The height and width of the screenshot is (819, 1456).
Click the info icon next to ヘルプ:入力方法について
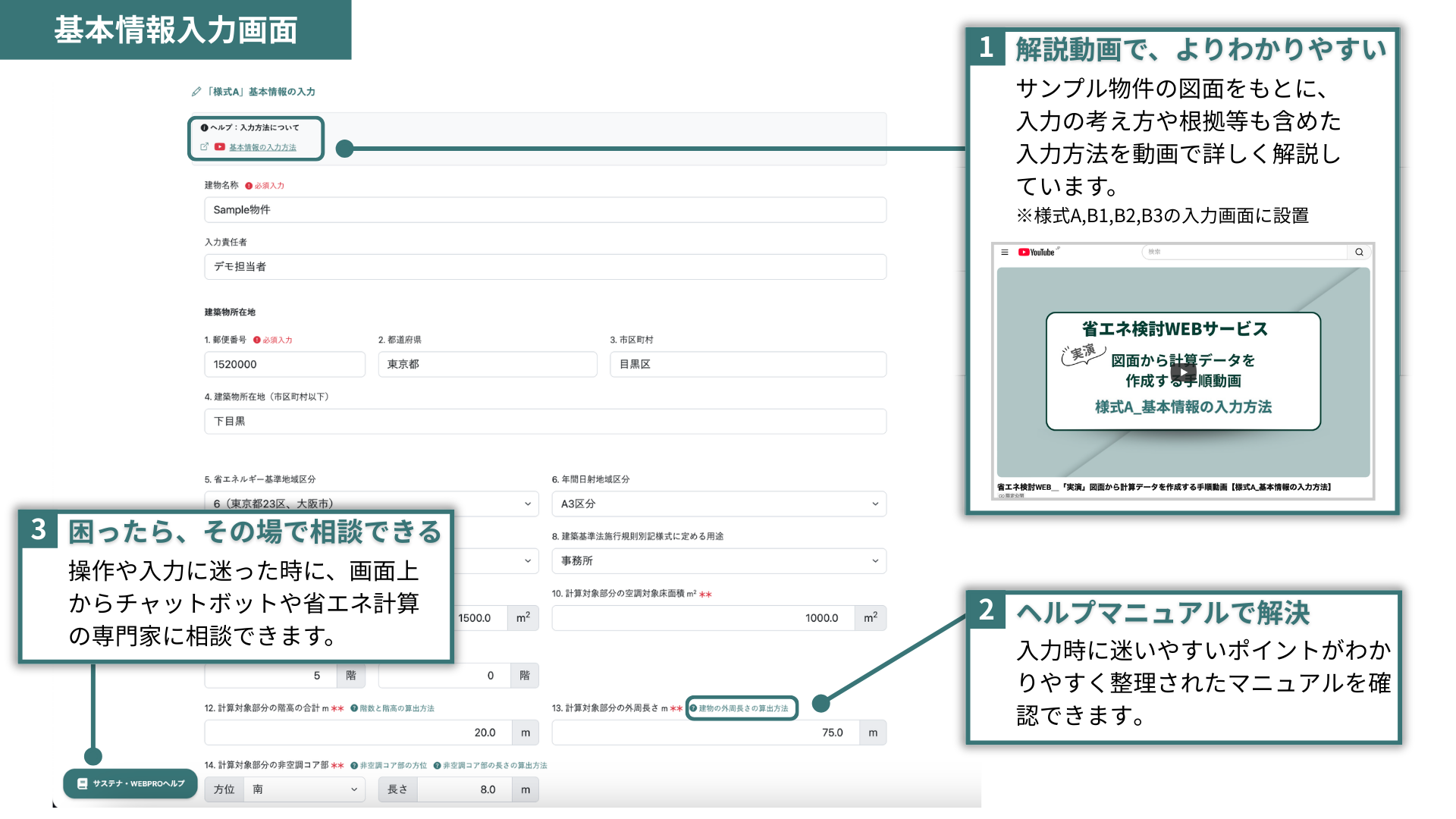(204, 127)
